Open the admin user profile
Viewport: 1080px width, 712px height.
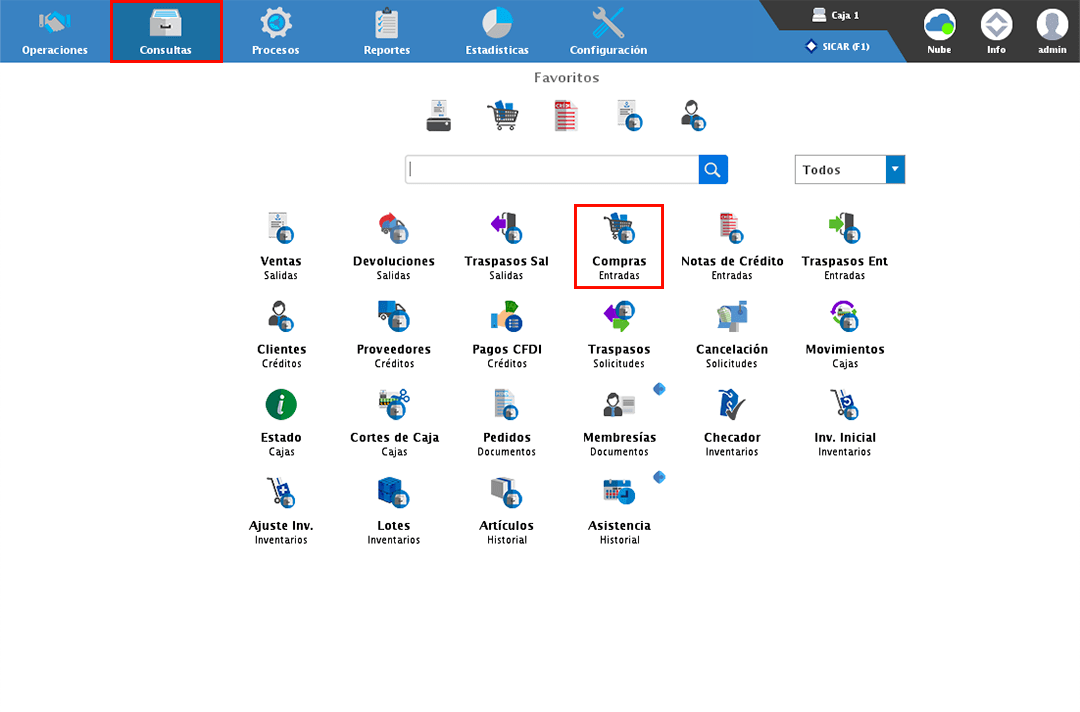tap(1051, 31)
